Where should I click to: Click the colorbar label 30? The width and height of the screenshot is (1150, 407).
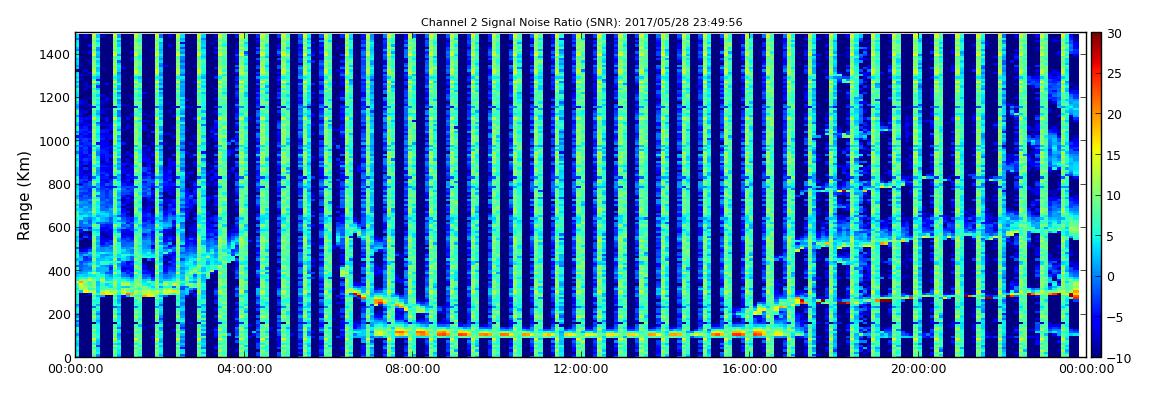pos(1115,34)
